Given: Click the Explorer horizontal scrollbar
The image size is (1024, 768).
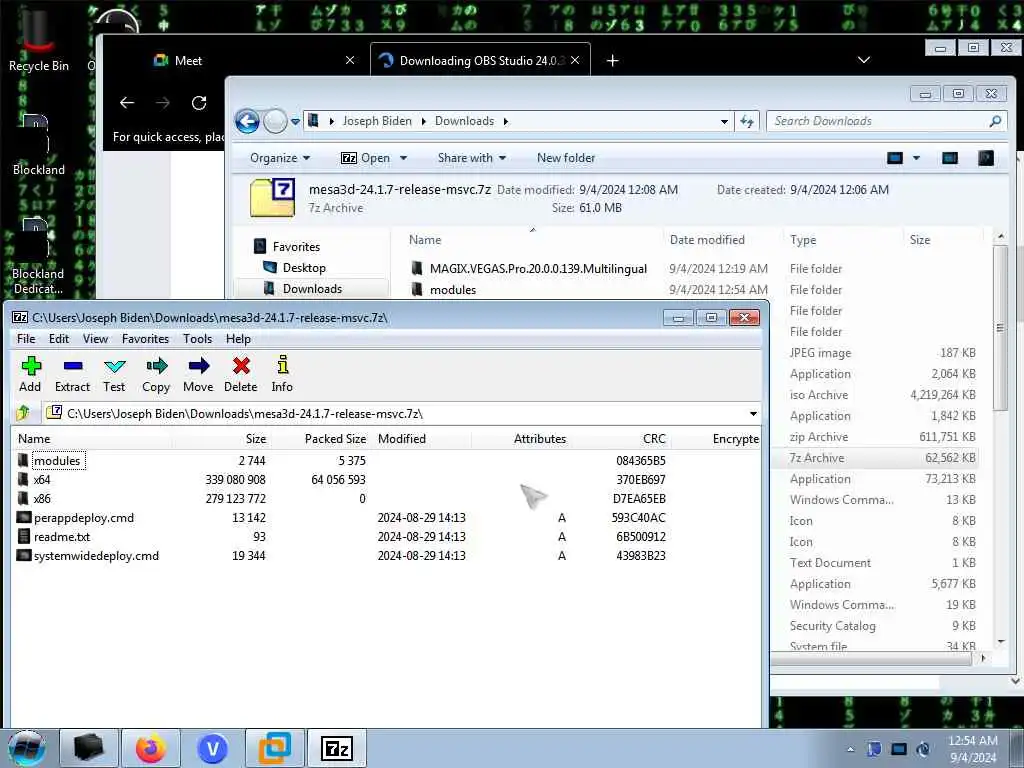Looking at the screenshot, I should click(872, 658).
